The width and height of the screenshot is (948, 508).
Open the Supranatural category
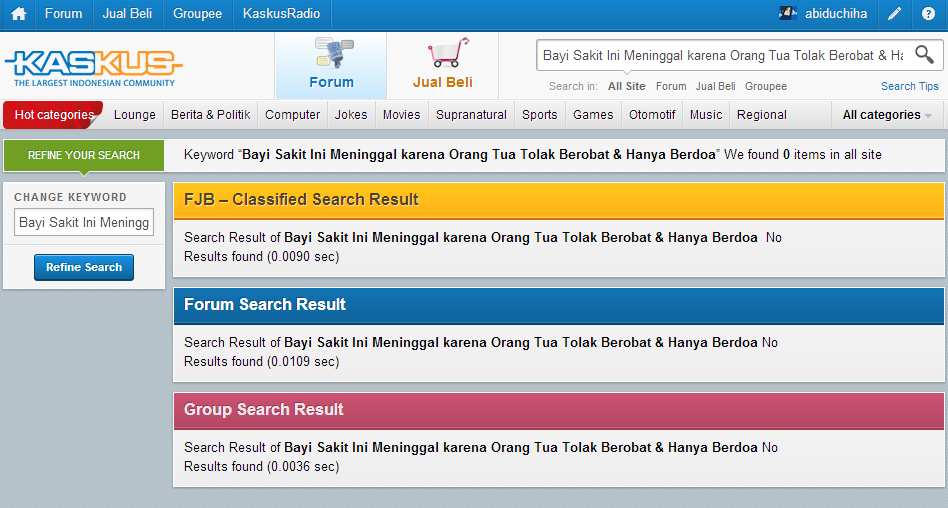(x=472, y=115)
